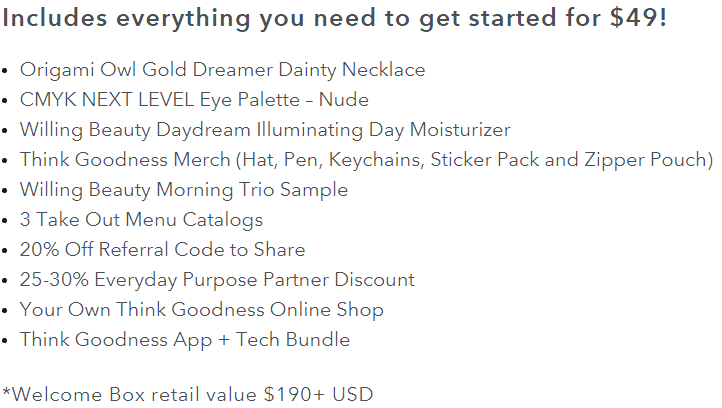The width and height of the screenshot is (722, 408).
Task: Click 'CMYK NEXT LEVEL Eye Palette – Nude' item
Action: pos(194,100)
